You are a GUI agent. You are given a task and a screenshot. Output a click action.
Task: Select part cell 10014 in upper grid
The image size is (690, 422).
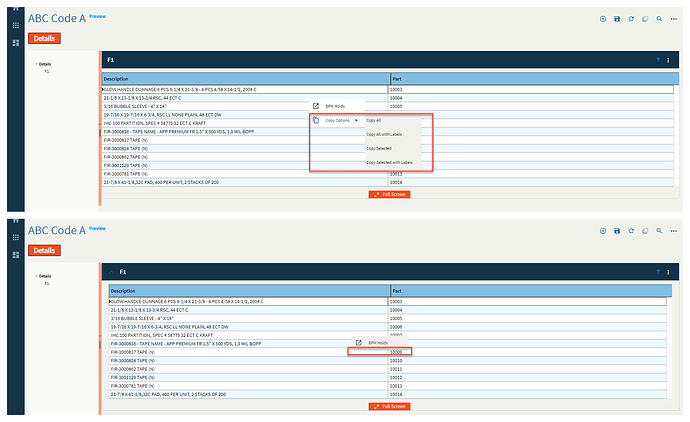coord(531,182)
